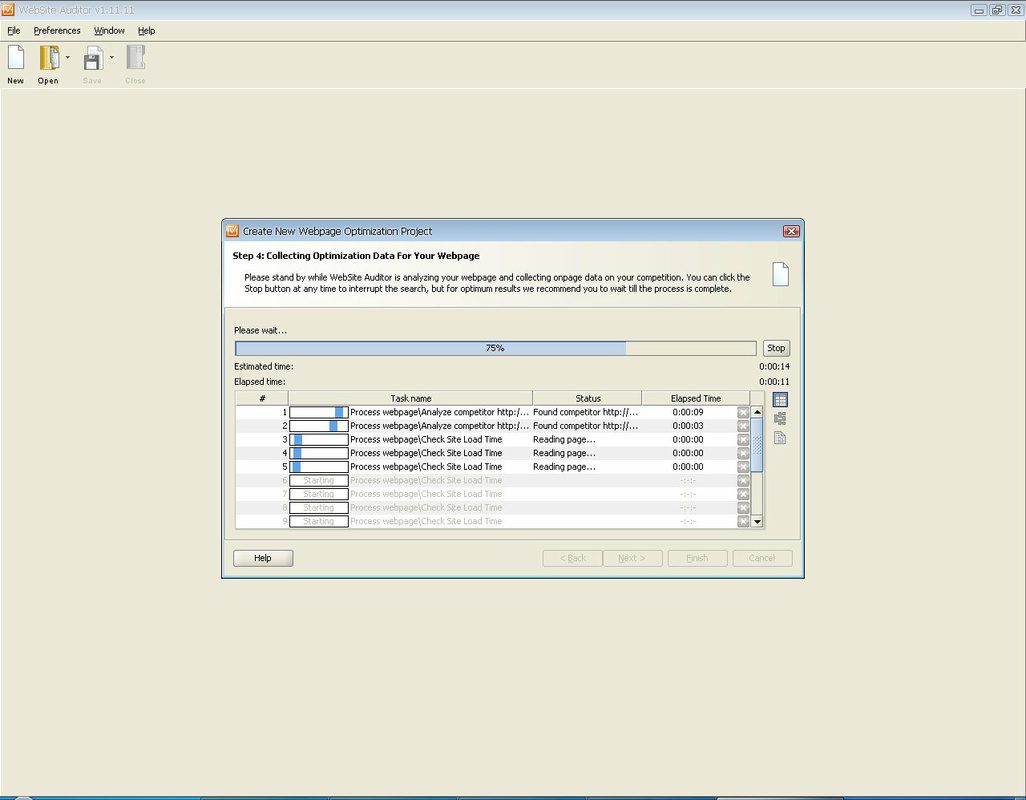Click the Cancel button in wizard
The image size is (1026, 800).
(x=762, y=558)
